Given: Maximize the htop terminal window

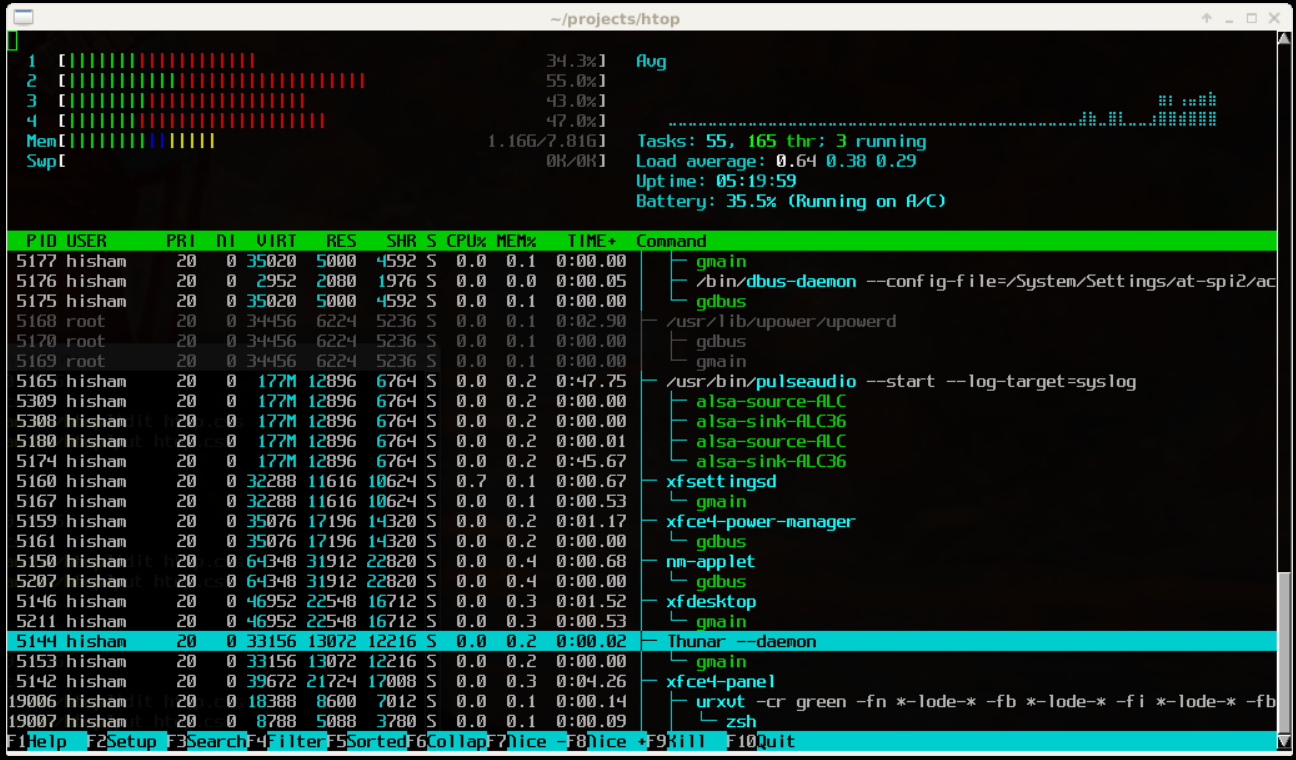Looking at the screenshot, I should [x=1252, y=18].
